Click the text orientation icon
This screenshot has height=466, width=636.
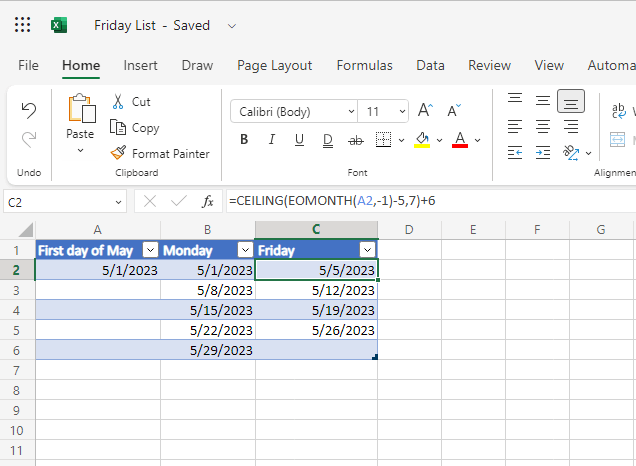571,153
